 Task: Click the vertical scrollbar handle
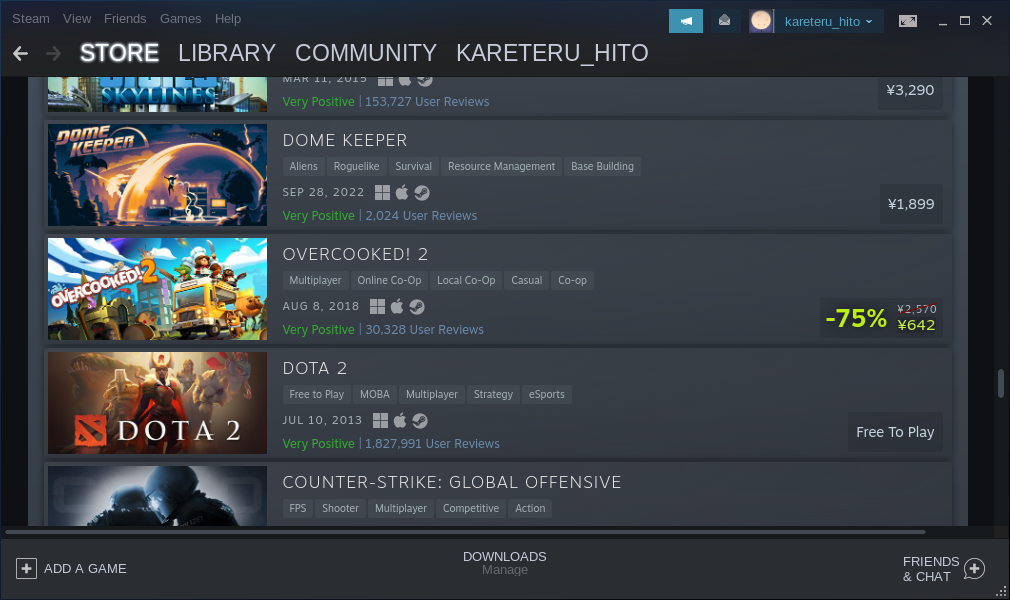click(1000, 383)
